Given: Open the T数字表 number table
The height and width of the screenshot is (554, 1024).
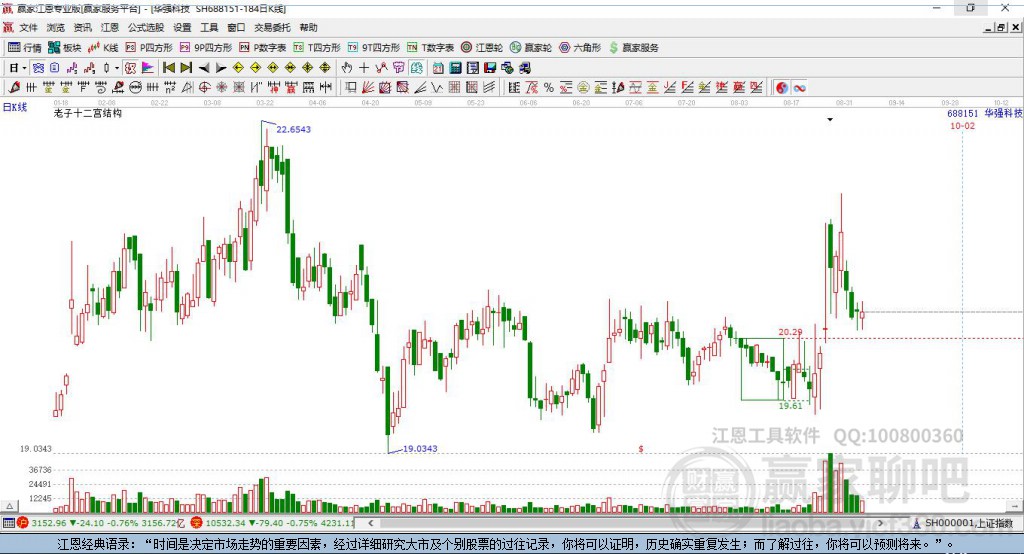Looking at the screenshot, I should (x=430, y=48).
